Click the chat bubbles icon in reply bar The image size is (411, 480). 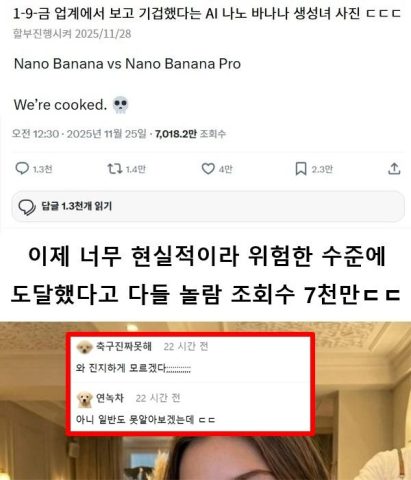pos(27,207)
